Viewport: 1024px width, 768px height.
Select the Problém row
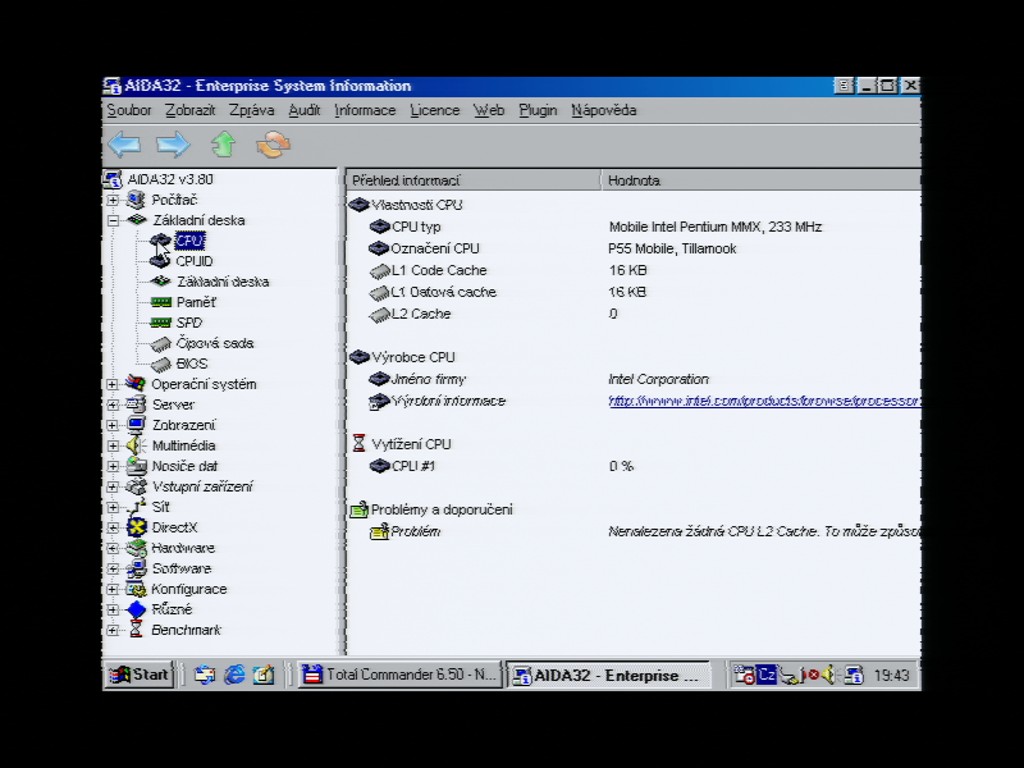(633, 532)
